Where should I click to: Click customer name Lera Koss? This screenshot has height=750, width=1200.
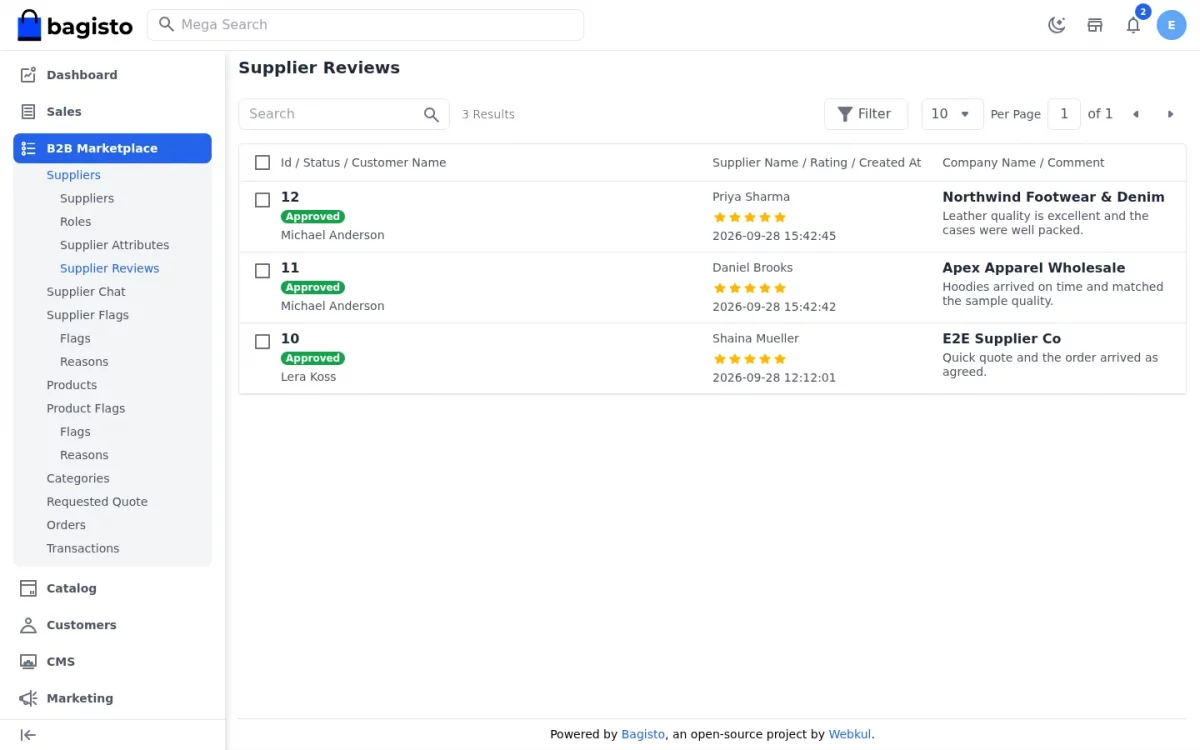coord(308,377)
